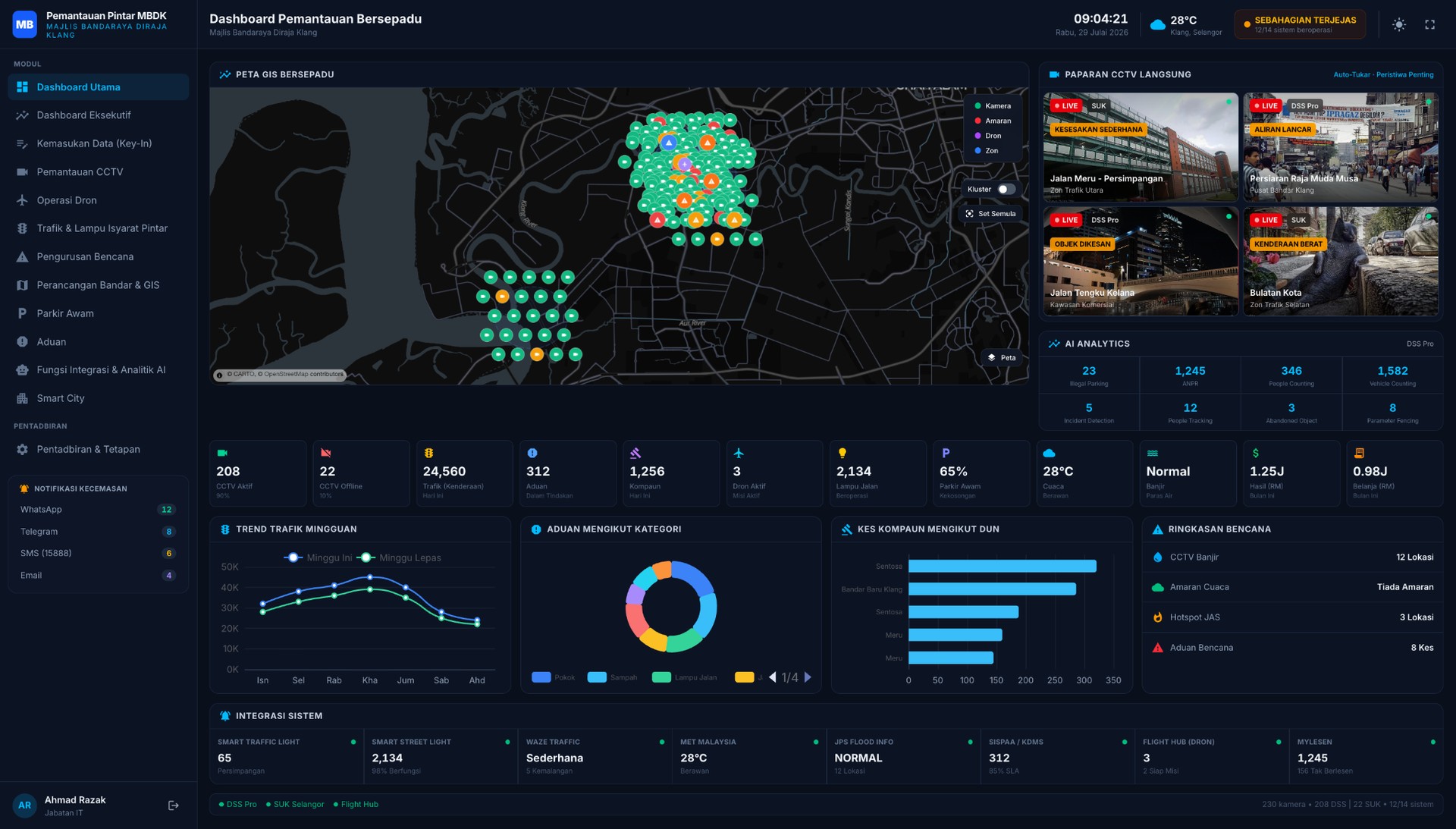Toggle the light/dark theme sun icon
The image size is (1456, 829).
click(x=1399, y=24)
